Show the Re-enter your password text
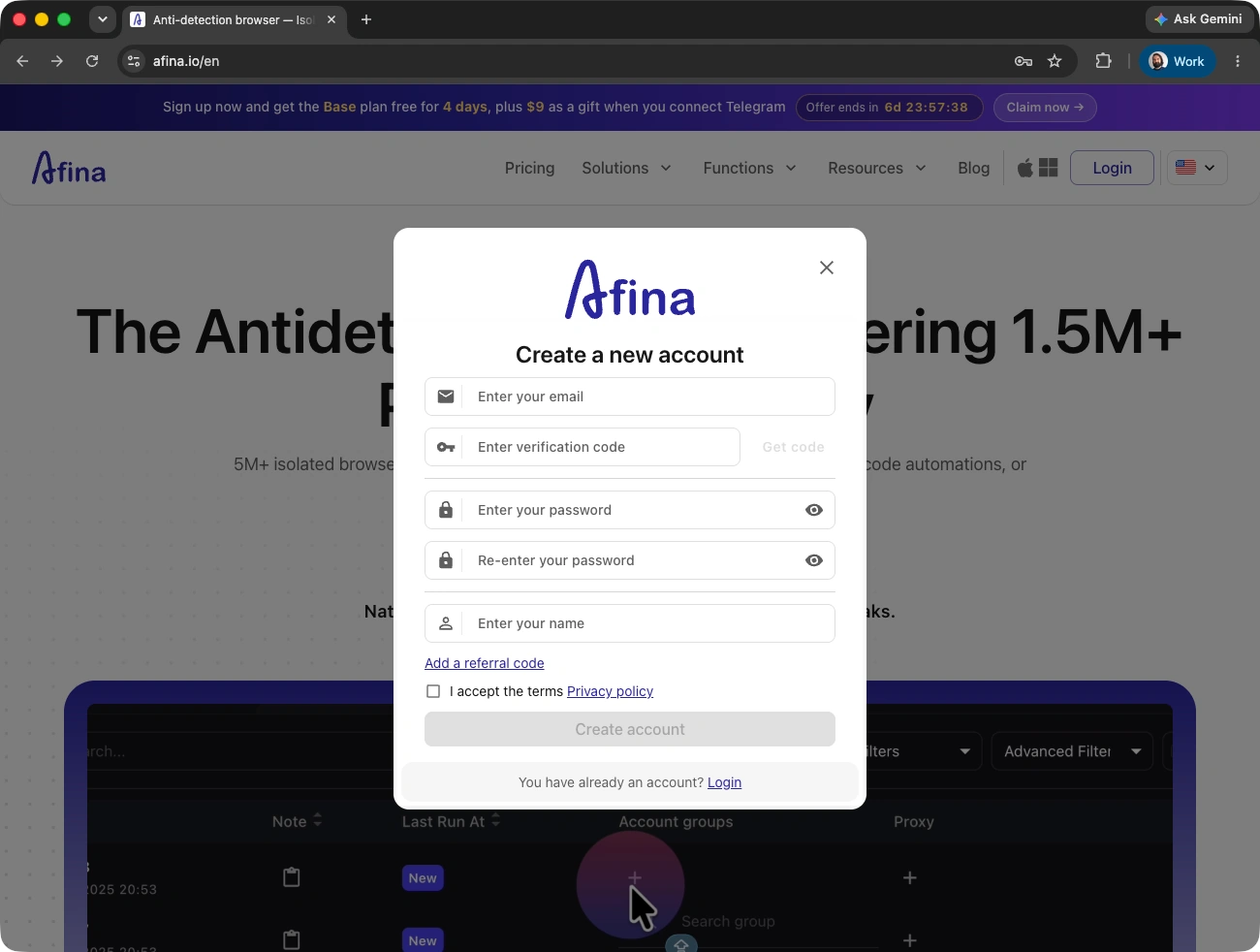The image size is (1260, 952). tap(814, 560)
